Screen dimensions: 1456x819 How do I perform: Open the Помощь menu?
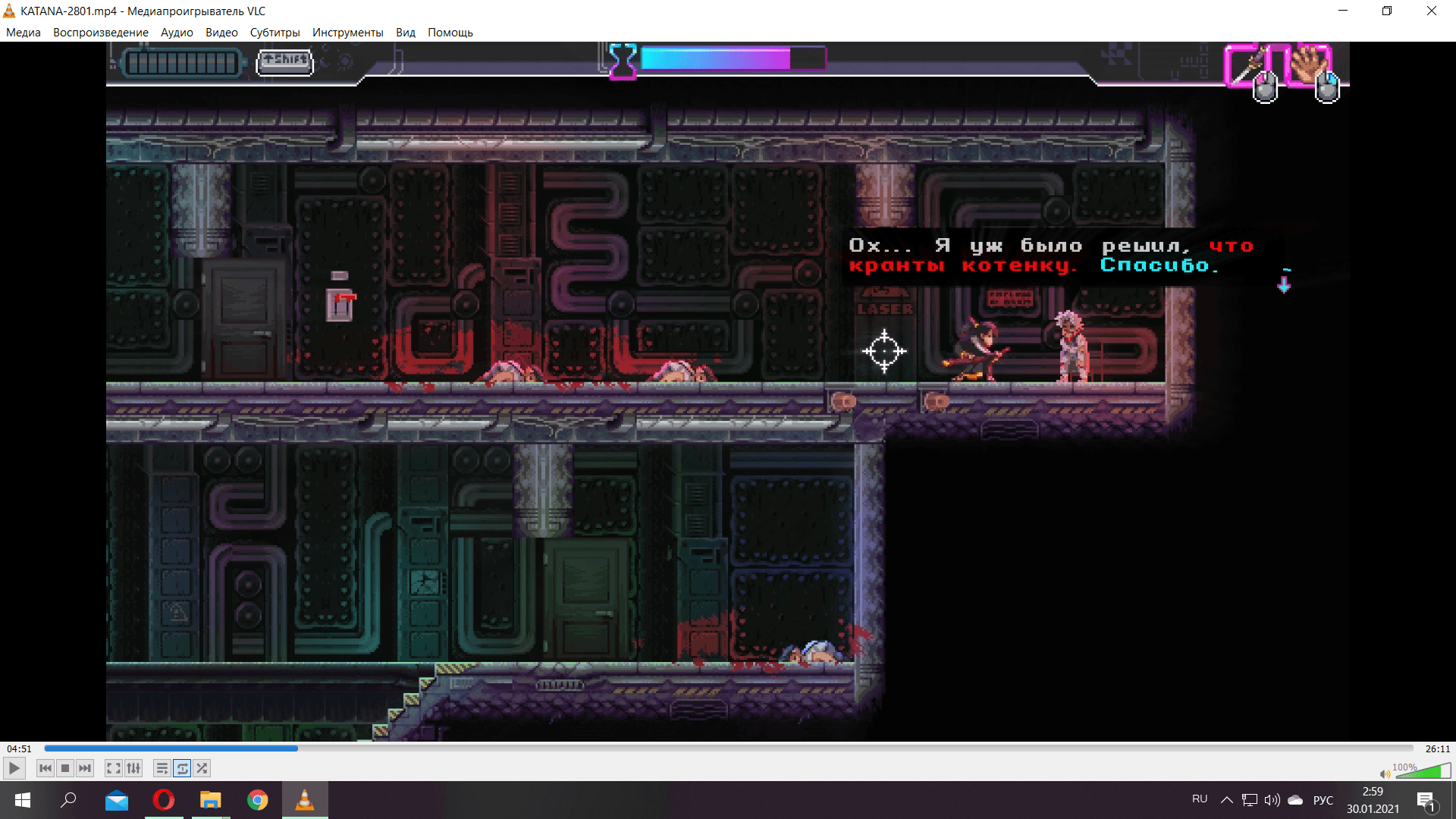click(x=450, y=33)
